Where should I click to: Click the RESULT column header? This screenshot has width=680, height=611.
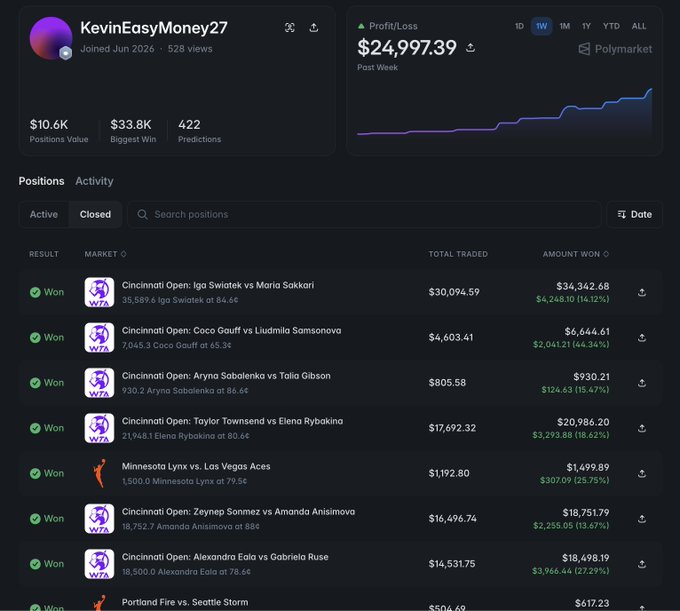pos(44,254)
